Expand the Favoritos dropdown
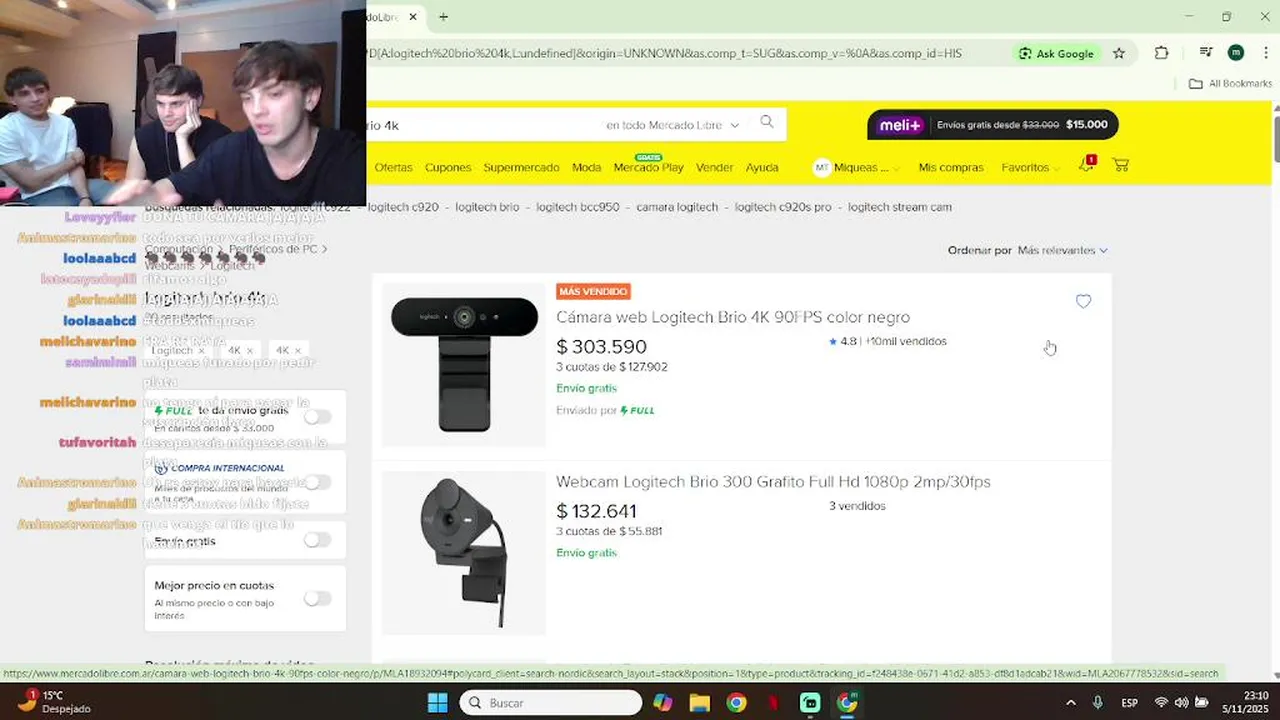The height and width of the screenshot is (720, 1280). tap(1030, 167)
